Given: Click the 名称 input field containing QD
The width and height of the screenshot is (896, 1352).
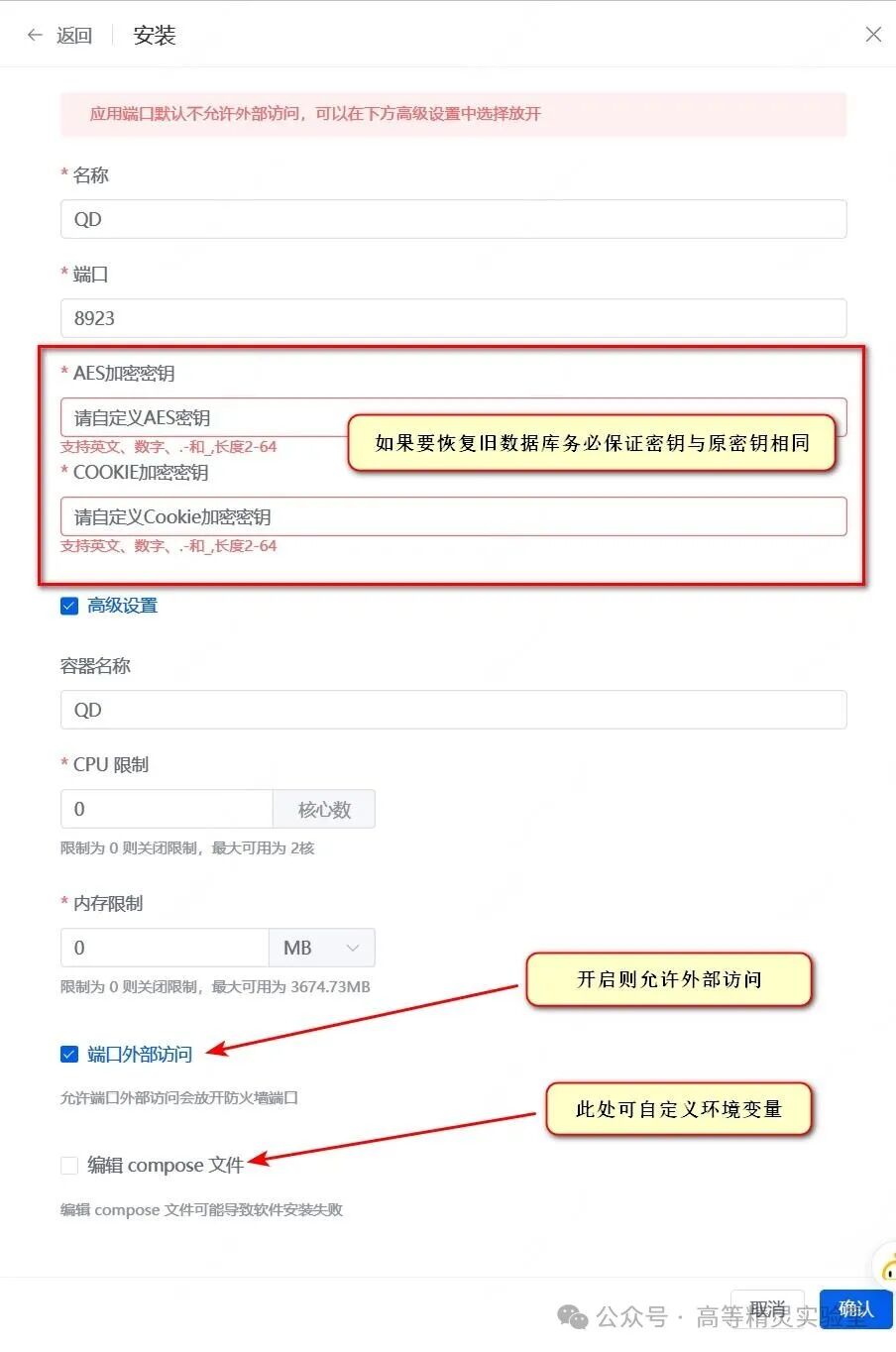Looking at the screenshot, I should coord(454,219).
